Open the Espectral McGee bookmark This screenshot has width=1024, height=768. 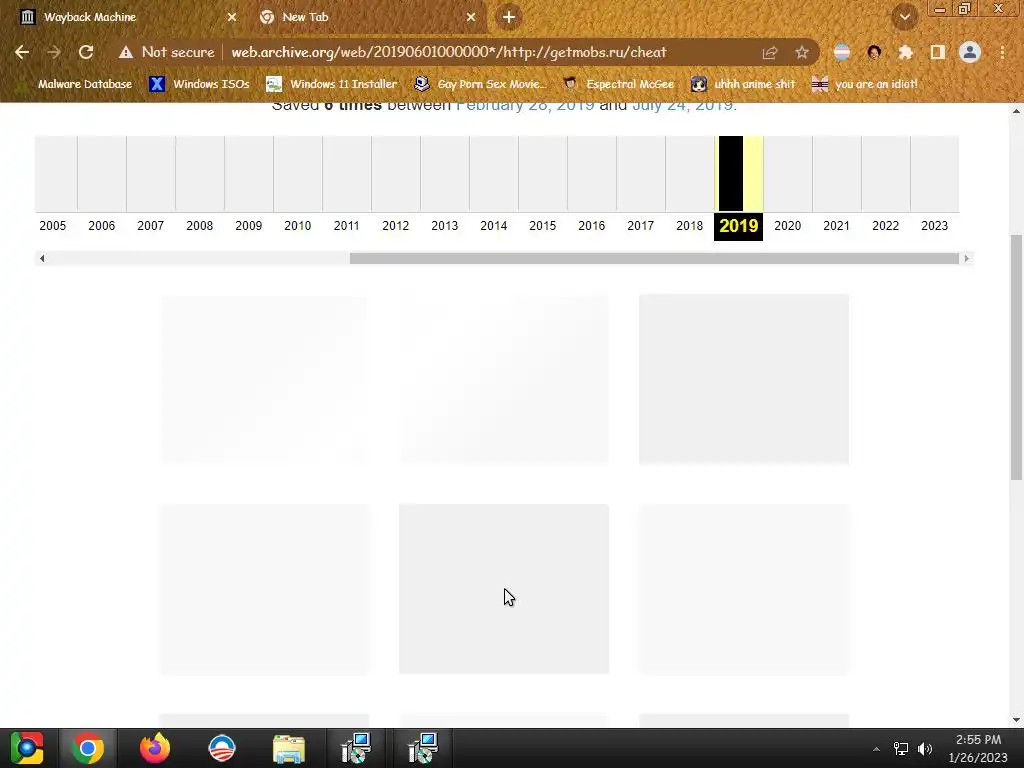[618, 84]
